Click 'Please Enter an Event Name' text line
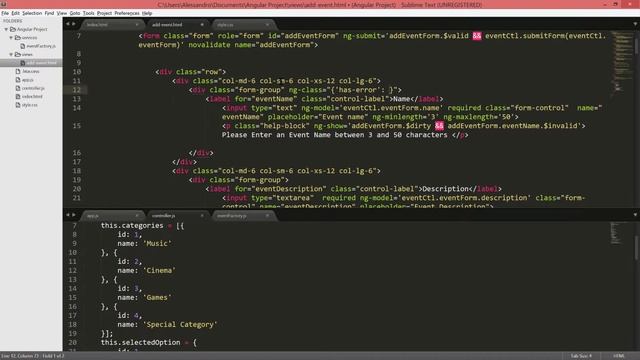This screenshot has height=360, width=640. click(x=345, y=135)
